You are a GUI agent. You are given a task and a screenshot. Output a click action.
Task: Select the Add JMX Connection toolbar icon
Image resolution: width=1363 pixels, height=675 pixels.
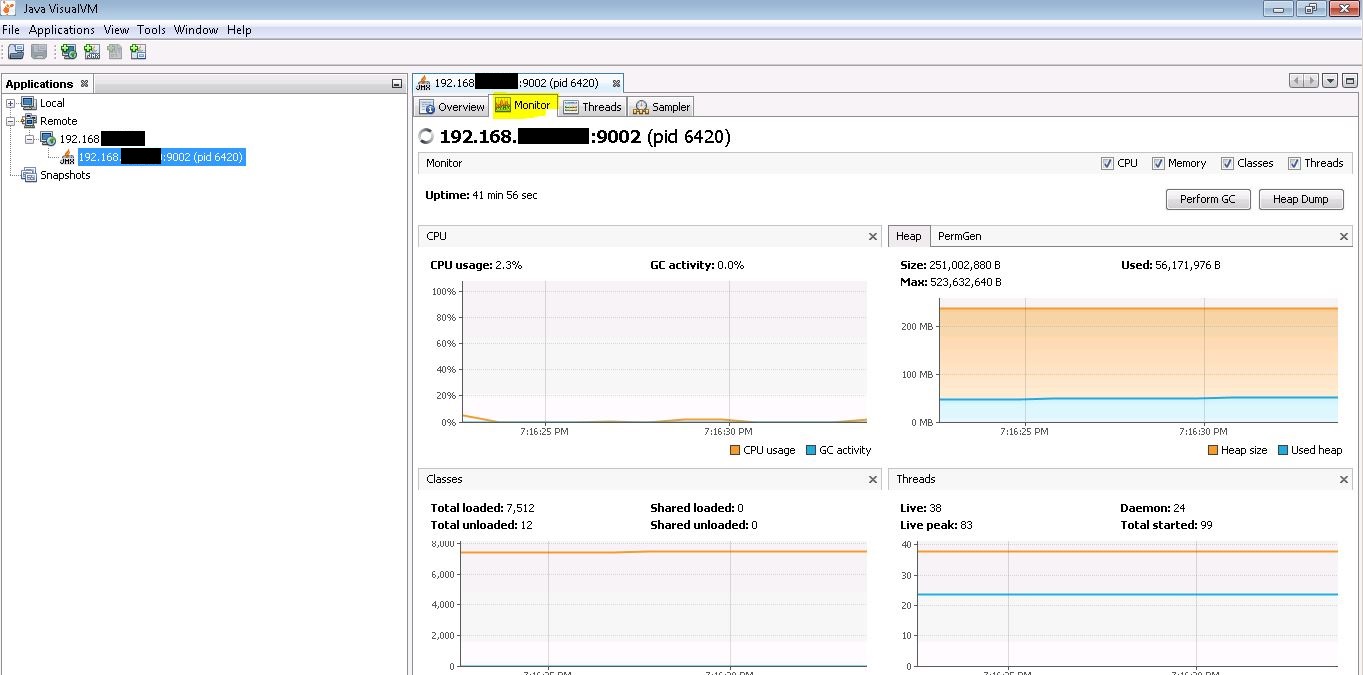coord(91,51)
